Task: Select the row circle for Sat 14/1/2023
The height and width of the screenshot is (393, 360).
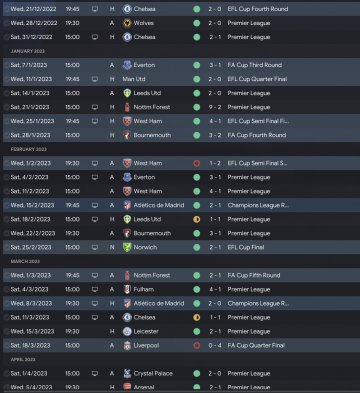Action: click(7, 93)
